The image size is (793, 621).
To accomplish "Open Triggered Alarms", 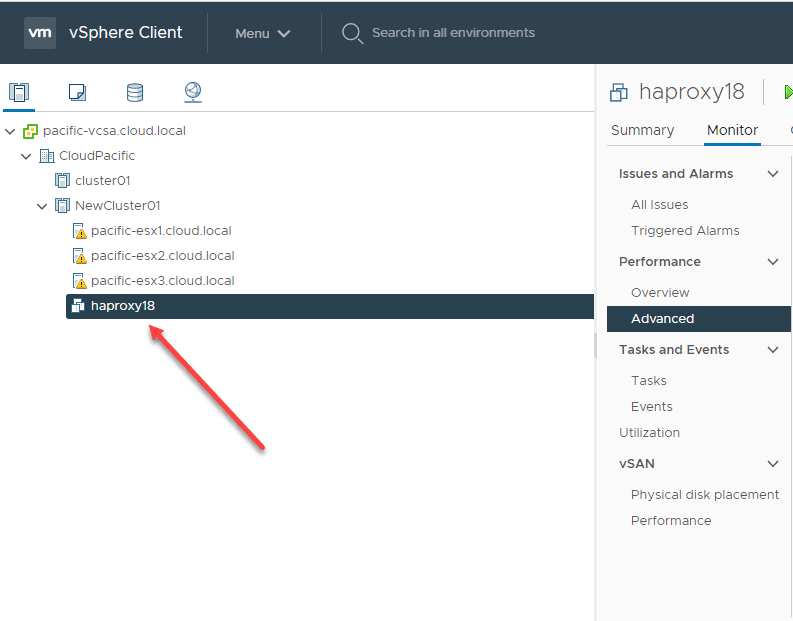I will tap(685, 231).
